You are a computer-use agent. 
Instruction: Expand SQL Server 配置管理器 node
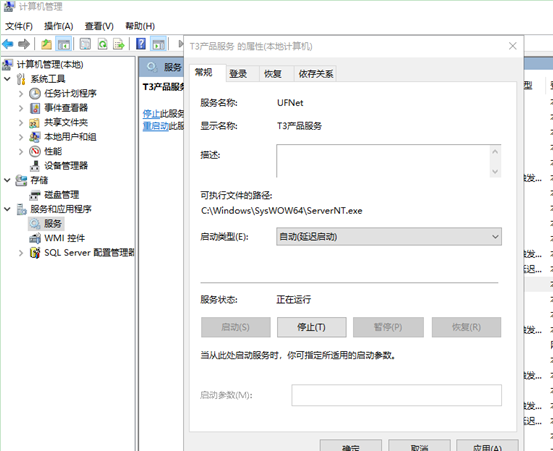(21, 252)
